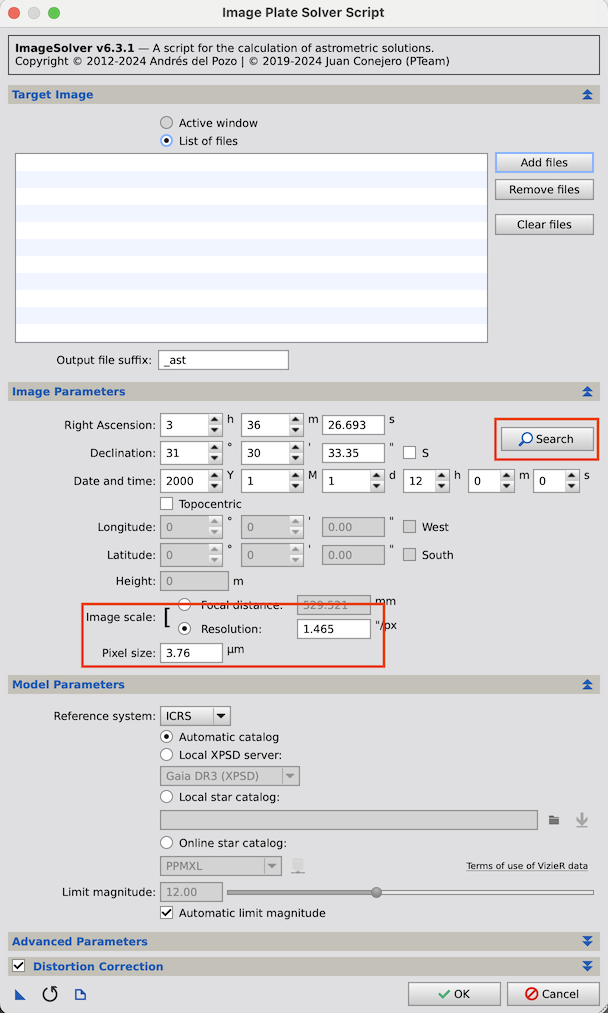608x1013 pixels.
Task: Open the script documentation page icon
Action: 81,994
